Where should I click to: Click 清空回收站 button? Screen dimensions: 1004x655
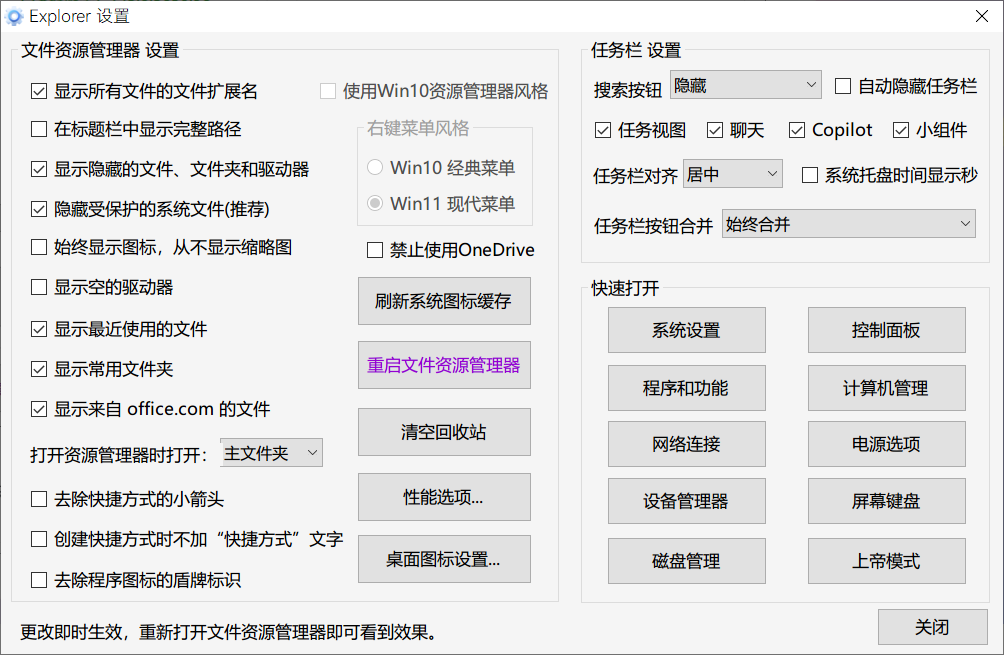[x=444, y=432]
